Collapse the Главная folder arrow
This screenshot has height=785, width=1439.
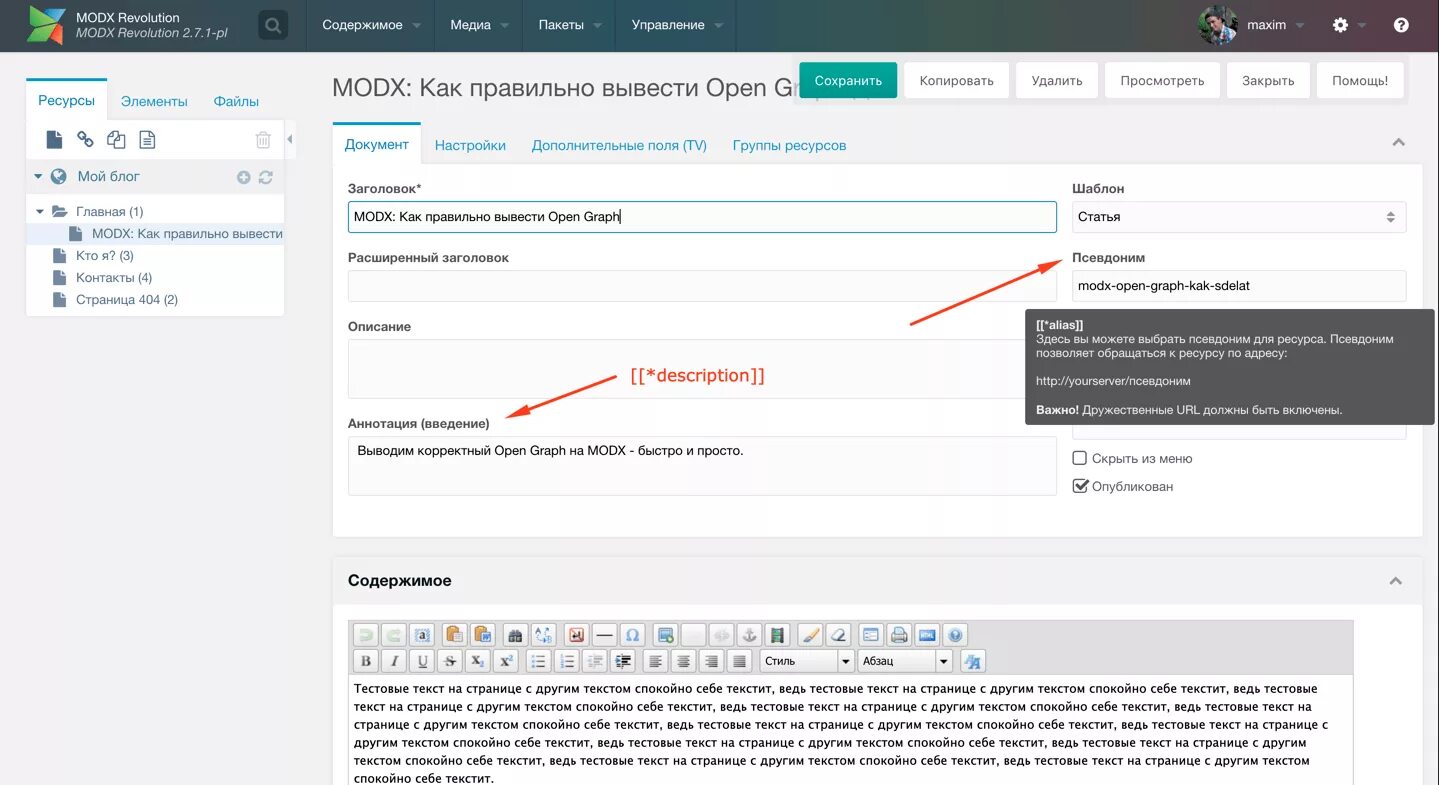click(40, 212)
